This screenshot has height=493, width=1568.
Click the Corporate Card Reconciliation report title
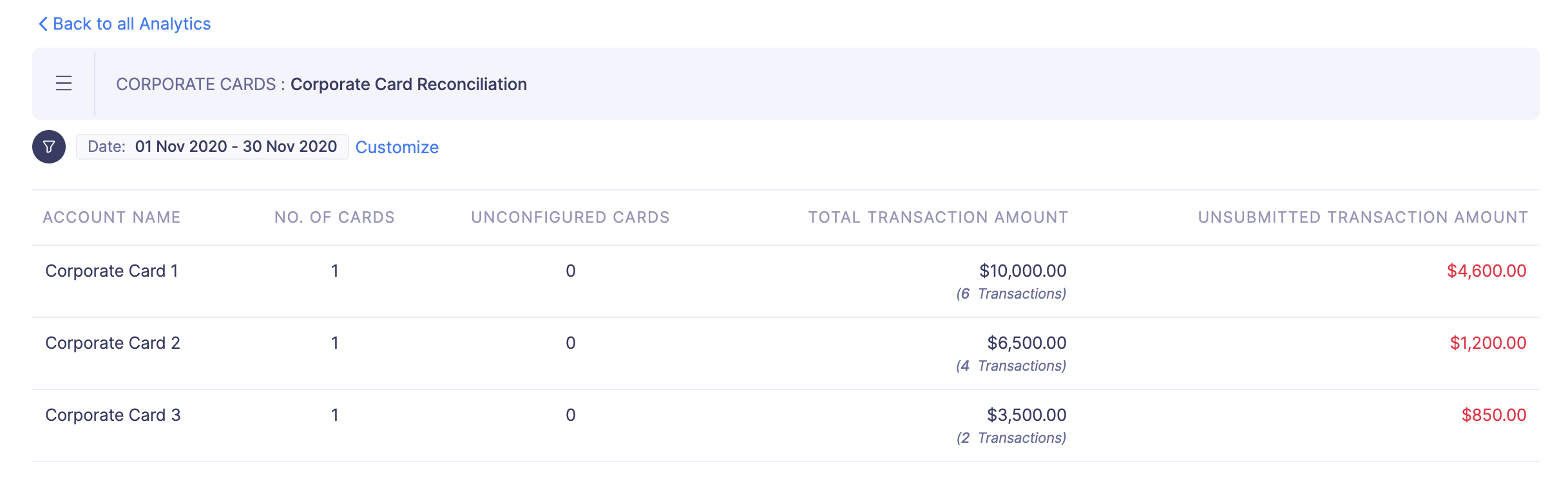click(x=408, y=84)
